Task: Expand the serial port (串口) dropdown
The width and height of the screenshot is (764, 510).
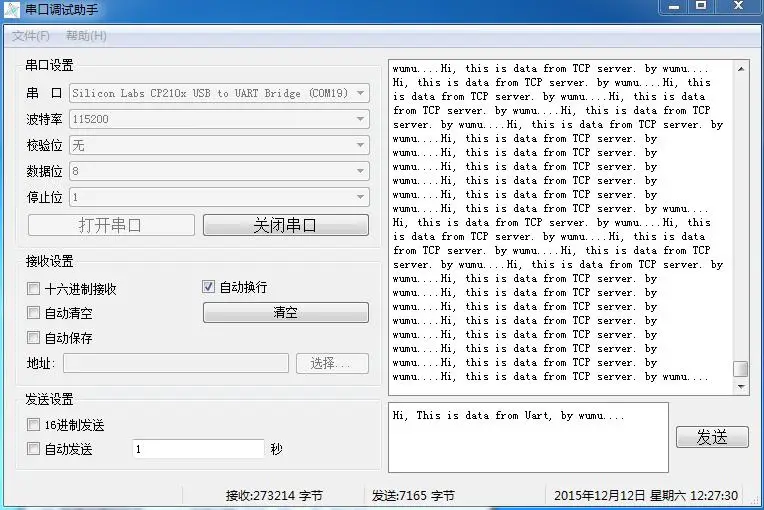Action: pyautogui.click(x=219, y=93)
